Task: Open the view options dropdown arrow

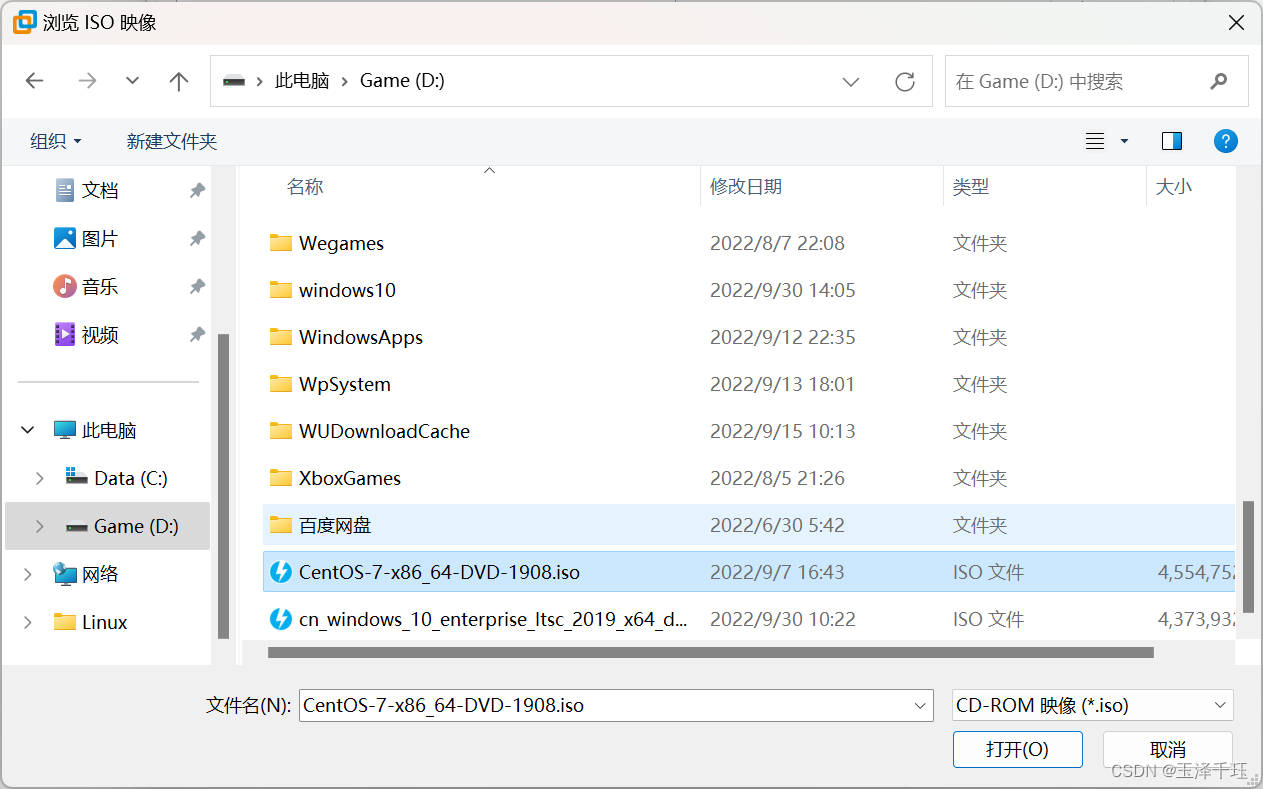Action: tap(1124, 141)
